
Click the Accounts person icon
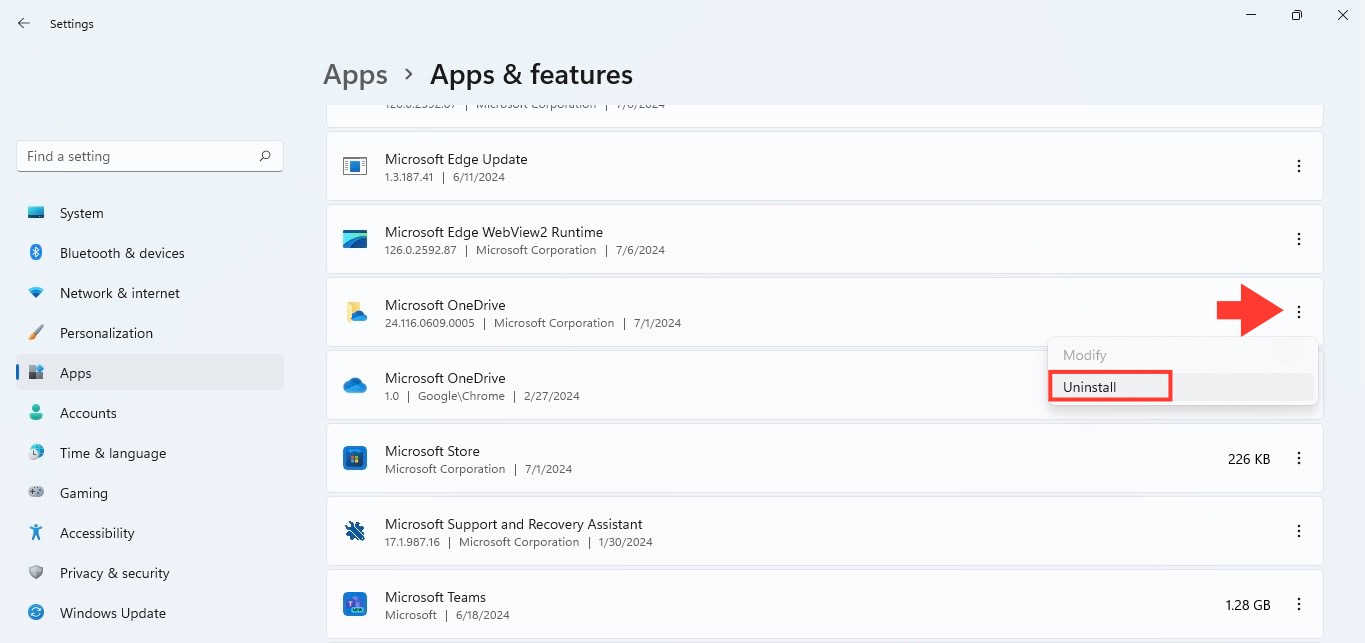(36, 413)
